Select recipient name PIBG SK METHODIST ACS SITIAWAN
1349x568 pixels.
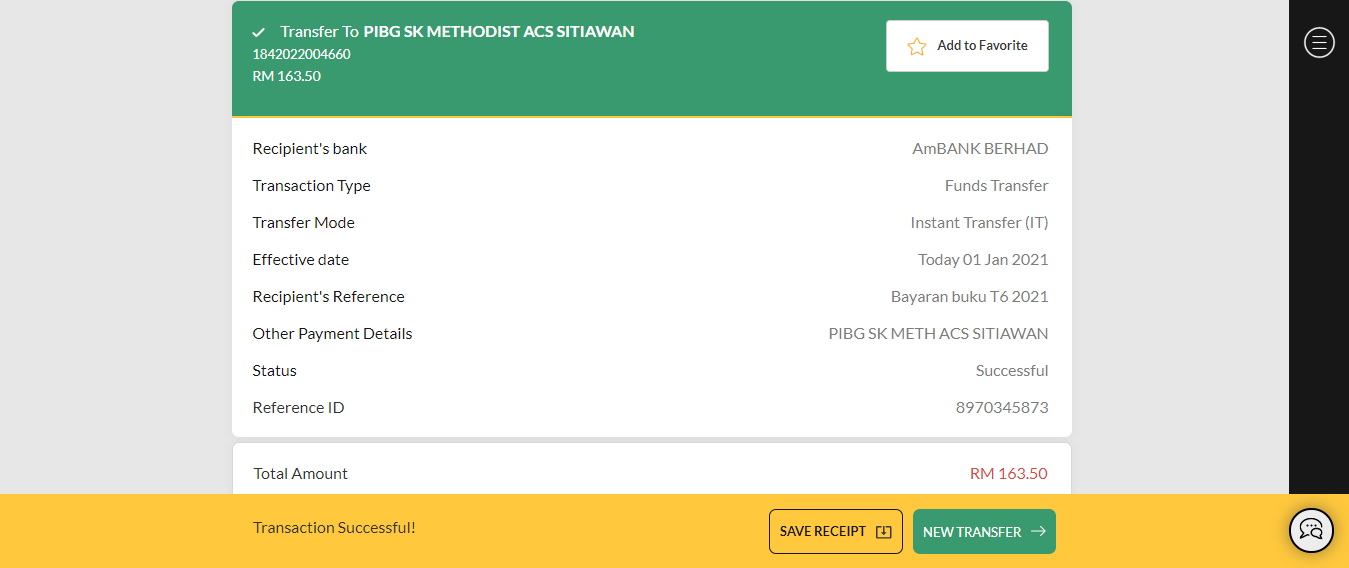point(498,32)
